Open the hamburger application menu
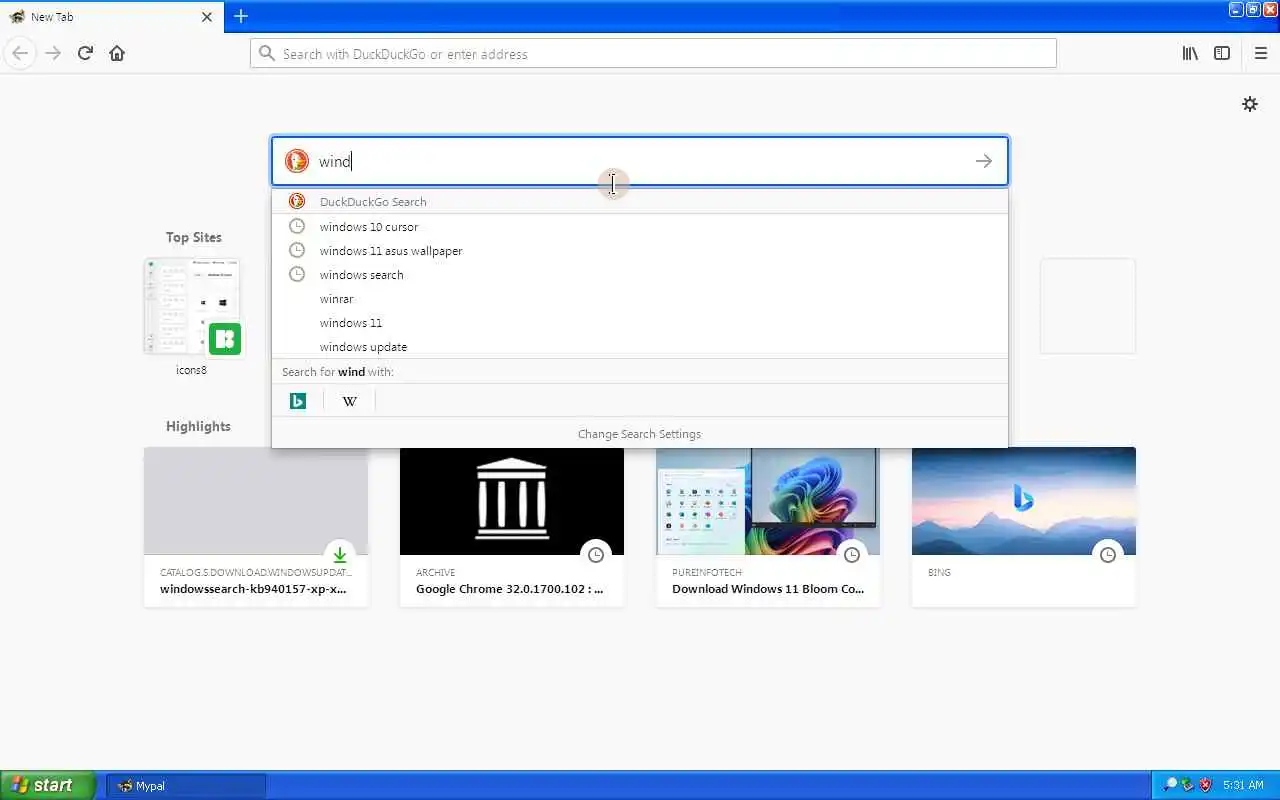This screenshot has width=1280, height=800. coord(1260,53)
